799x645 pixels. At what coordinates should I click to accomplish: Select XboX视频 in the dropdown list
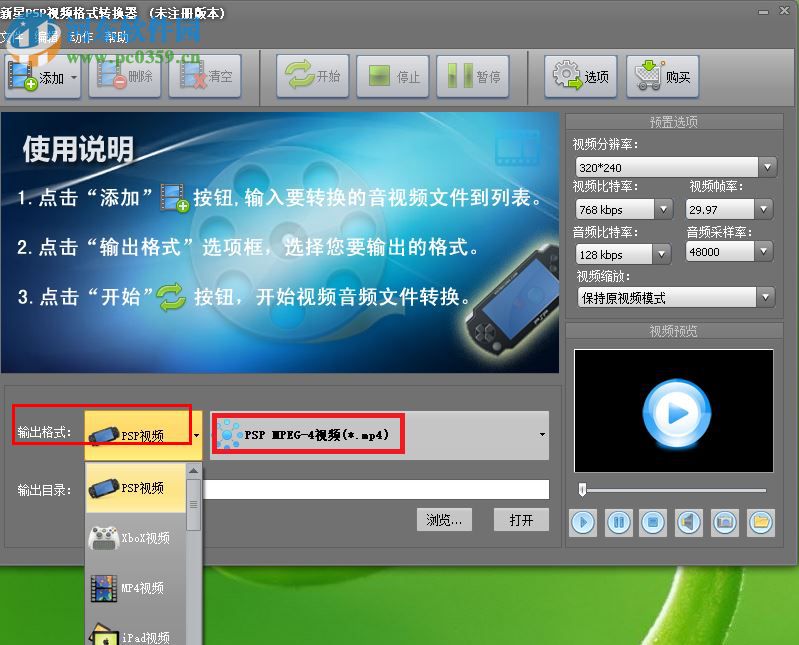136,538
